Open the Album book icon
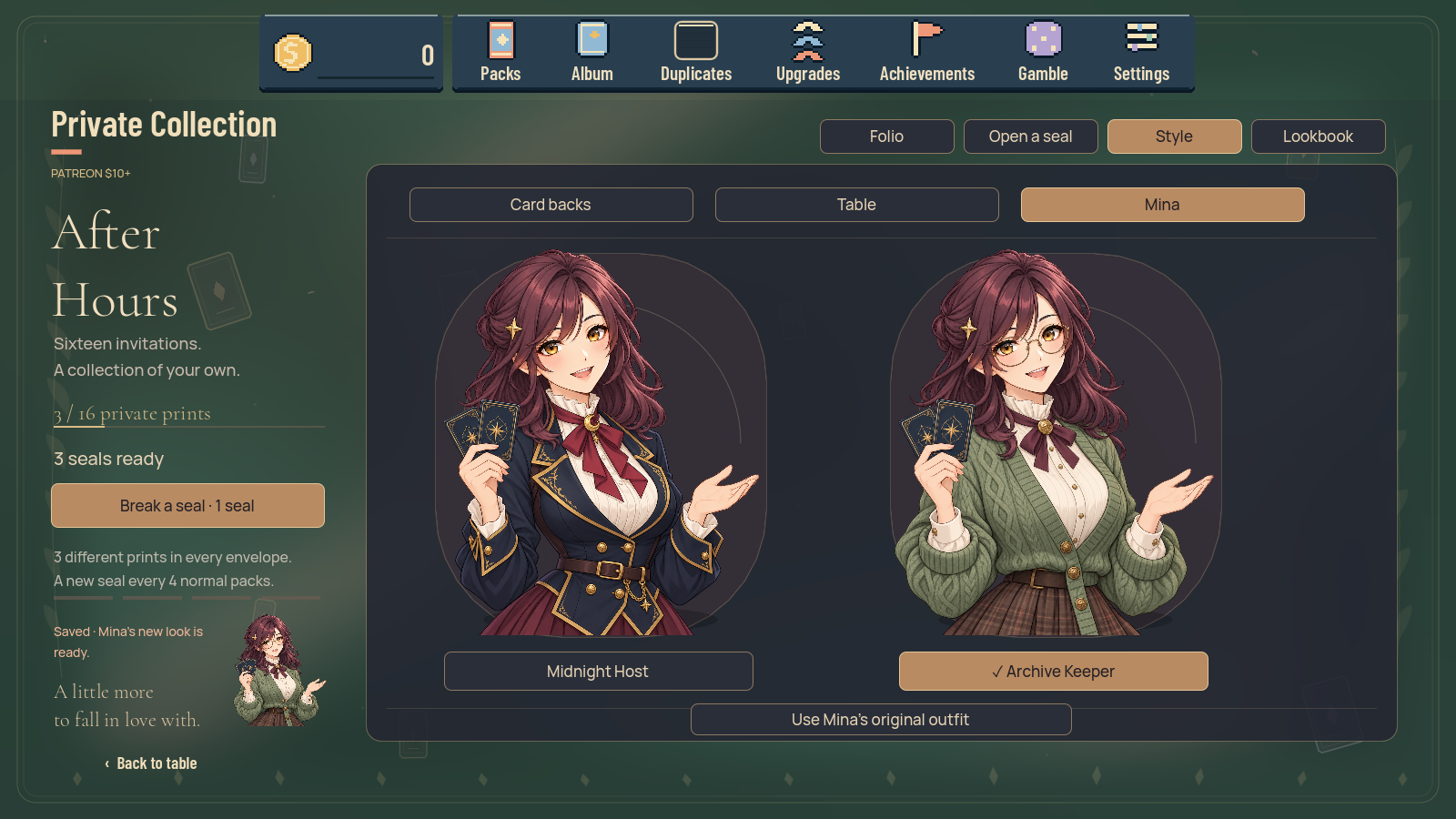This screenshot has width=1456, height=819. click(592, 41)
